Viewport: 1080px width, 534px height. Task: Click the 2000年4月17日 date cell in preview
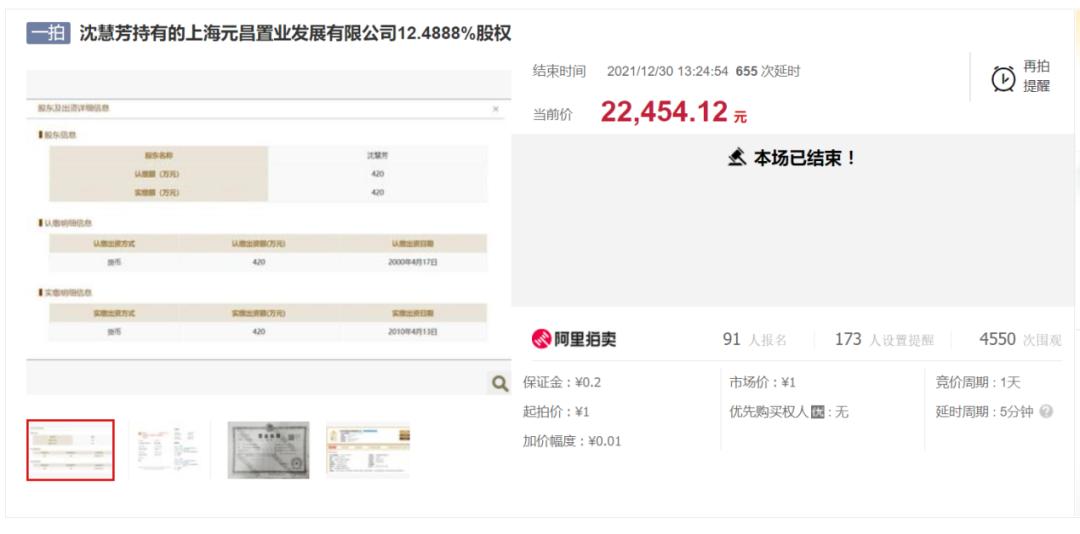415,262
